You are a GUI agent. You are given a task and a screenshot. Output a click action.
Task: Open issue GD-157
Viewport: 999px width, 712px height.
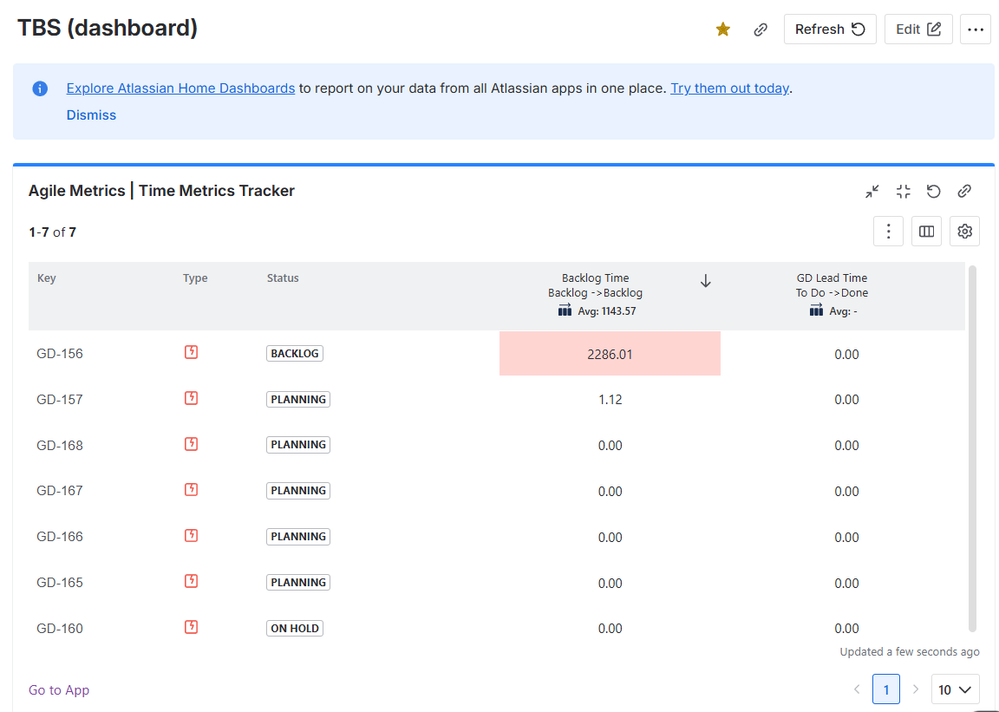point(60,400)
